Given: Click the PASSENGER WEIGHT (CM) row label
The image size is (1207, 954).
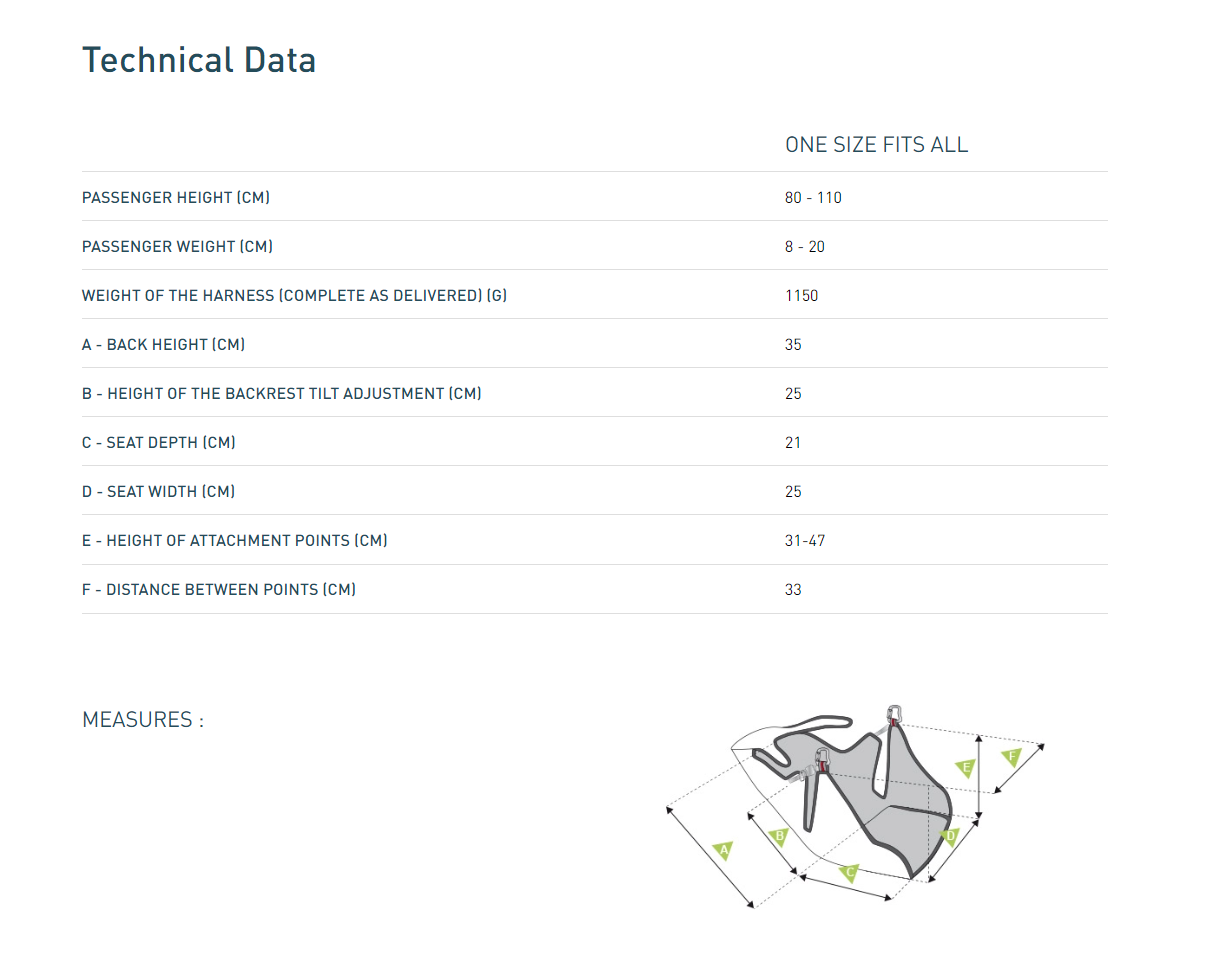Looking at the screenshot, I should pos(177,247).
